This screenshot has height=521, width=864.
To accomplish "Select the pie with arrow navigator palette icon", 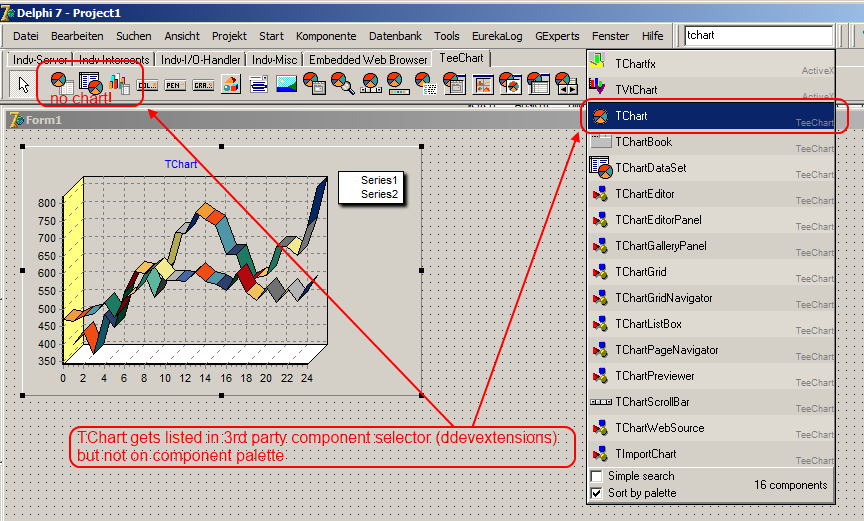I will click(566, 84).
